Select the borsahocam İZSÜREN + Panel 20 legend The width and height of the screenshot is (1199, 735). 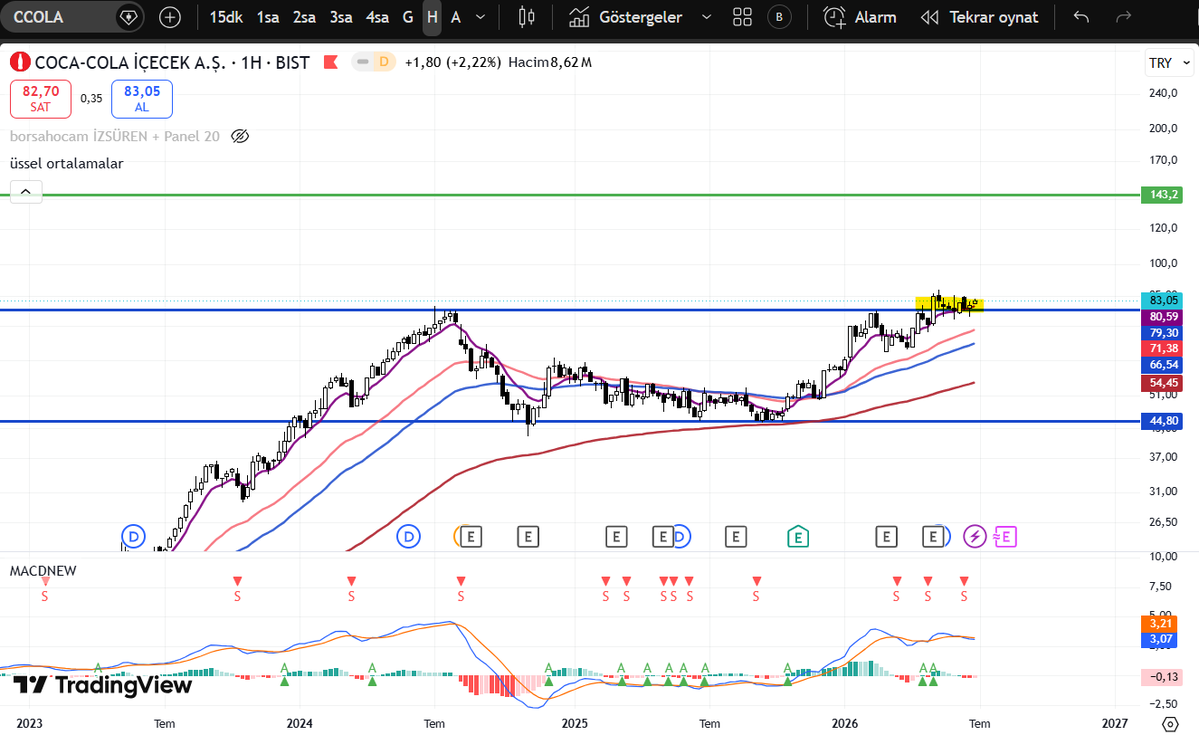pyautogui.click(x=115, y=136)
